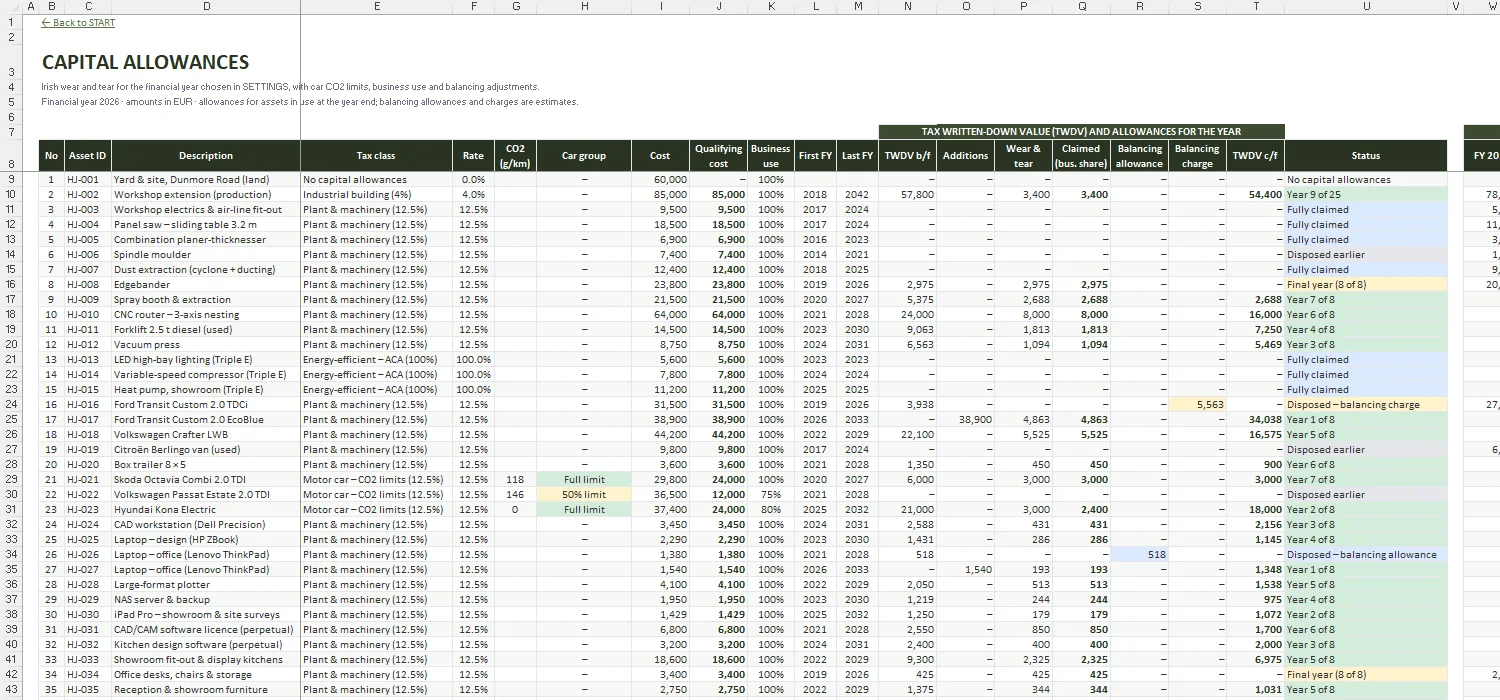Viewport: 1500px width, 700px height.
Task: Select the 60,000 cost cell
Action: 661,179
